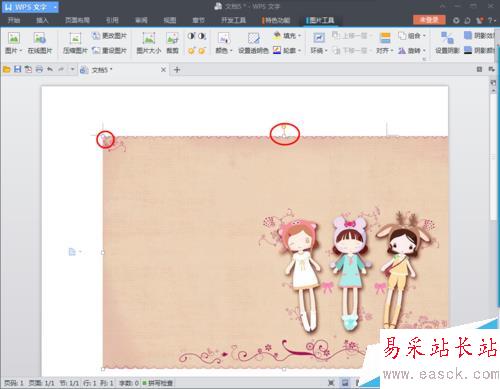Open the Align (对齐) dropdown
Screen dimensions: 500x389
[x=385, y=43]
